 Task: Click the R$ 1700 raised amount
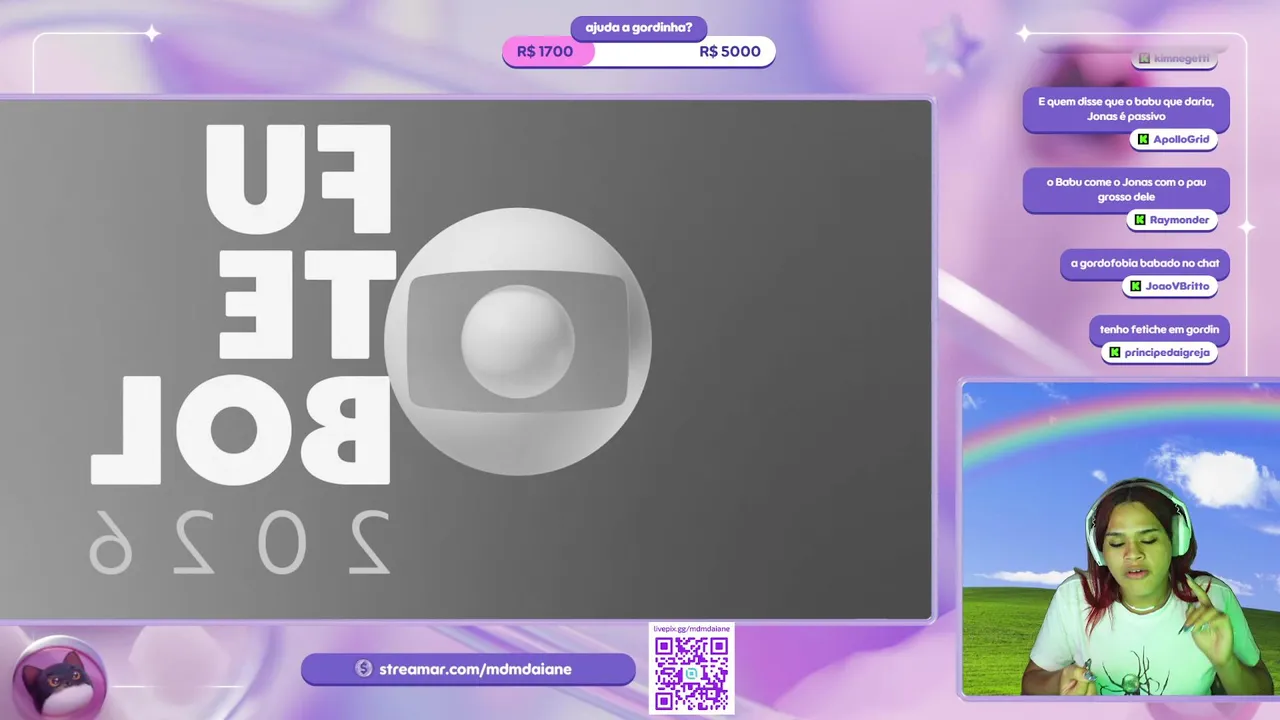[x=545, y=52]
